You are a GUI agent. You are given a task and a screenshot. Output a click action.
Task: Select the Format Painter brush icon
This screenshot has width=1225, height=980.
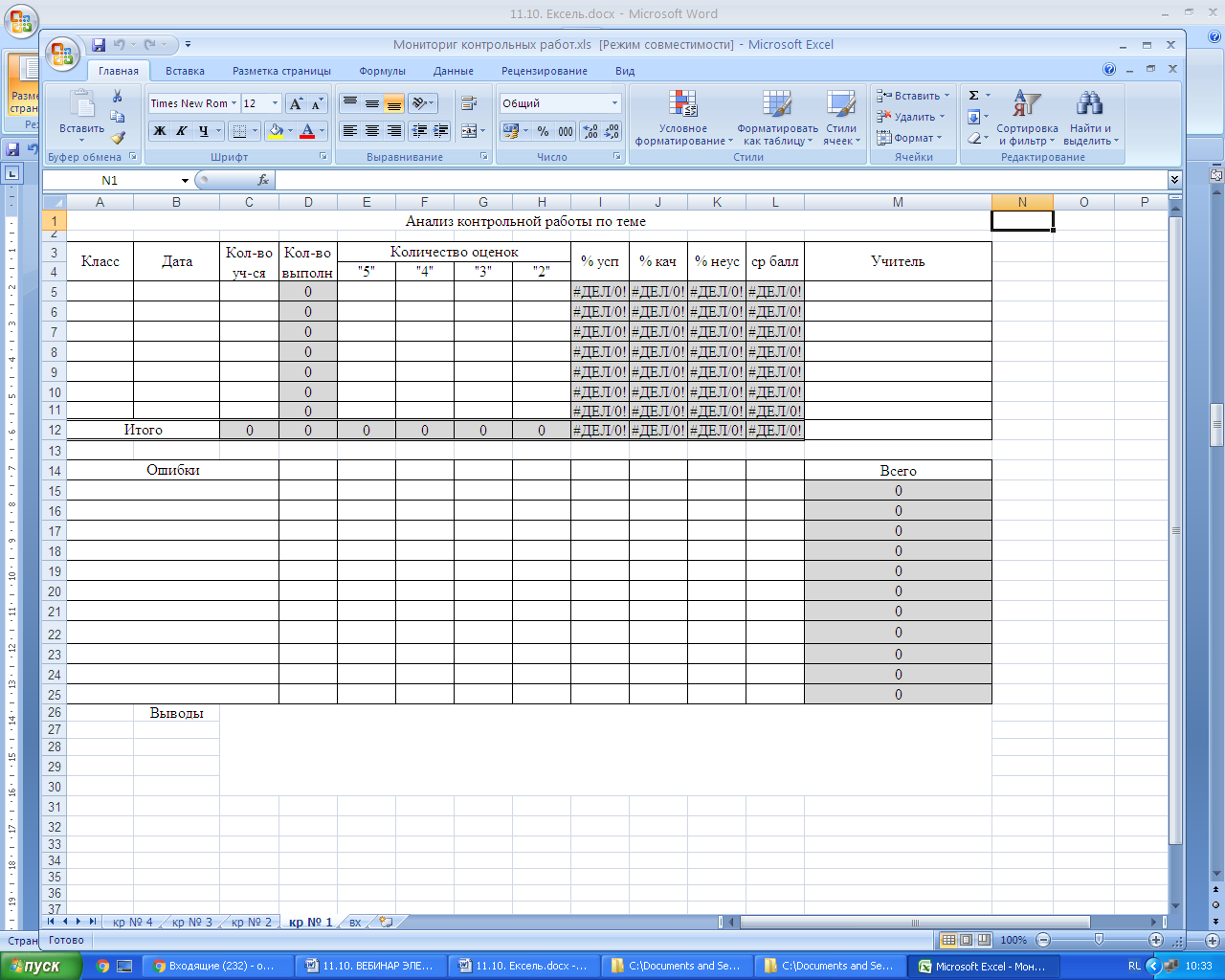coord(117,138)
